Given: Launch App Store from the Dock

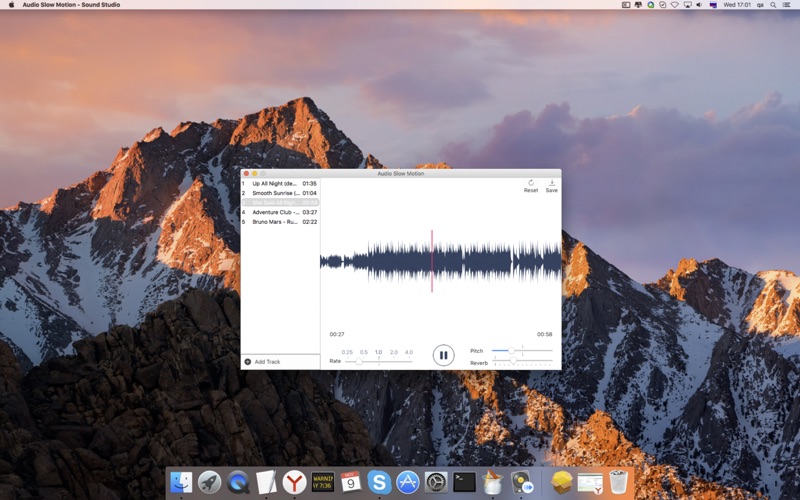Looking at the screenshot, I should [408, 482].
